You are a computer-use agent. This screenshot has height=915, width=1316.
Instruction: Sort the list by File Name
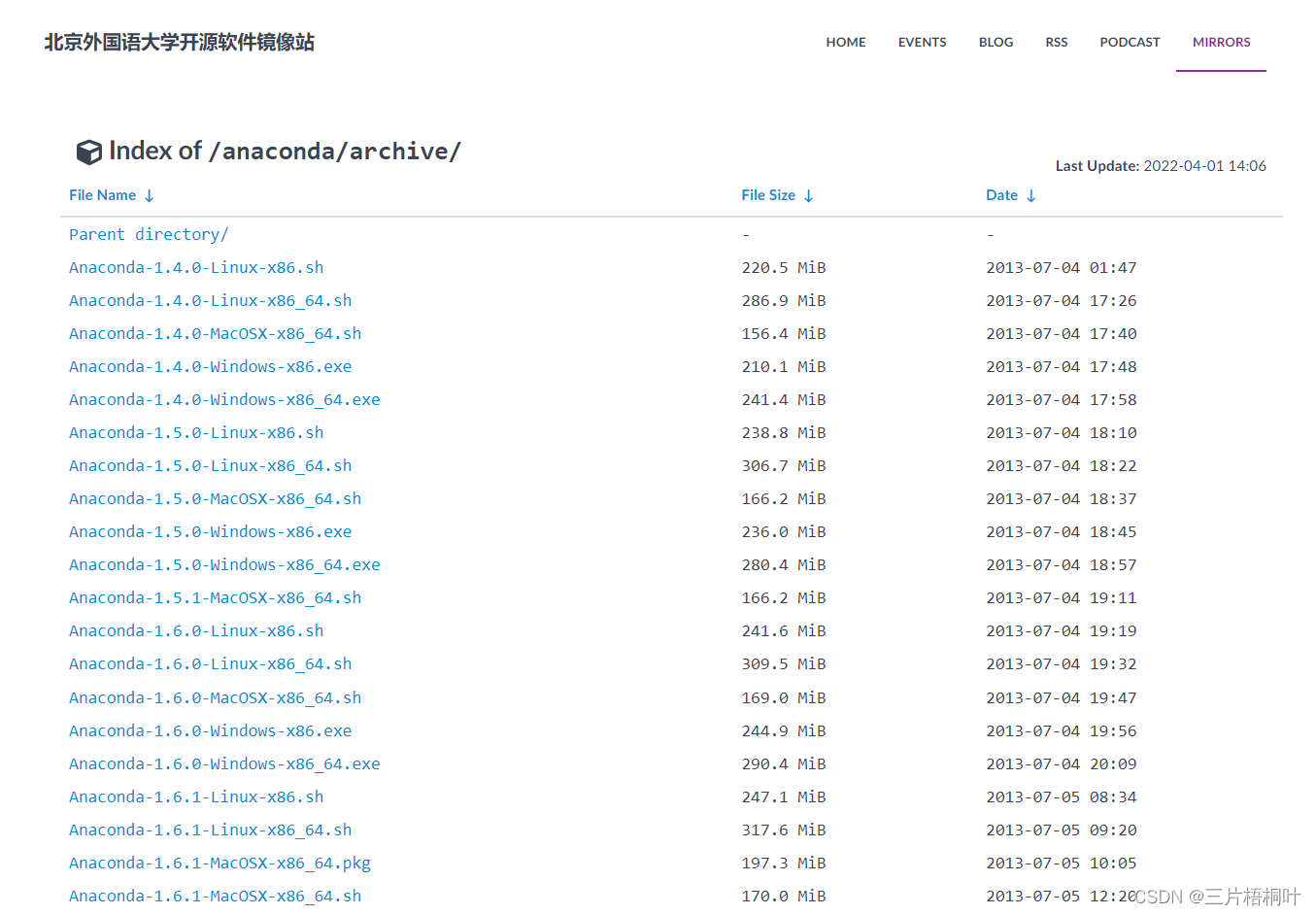pos(102,195)
